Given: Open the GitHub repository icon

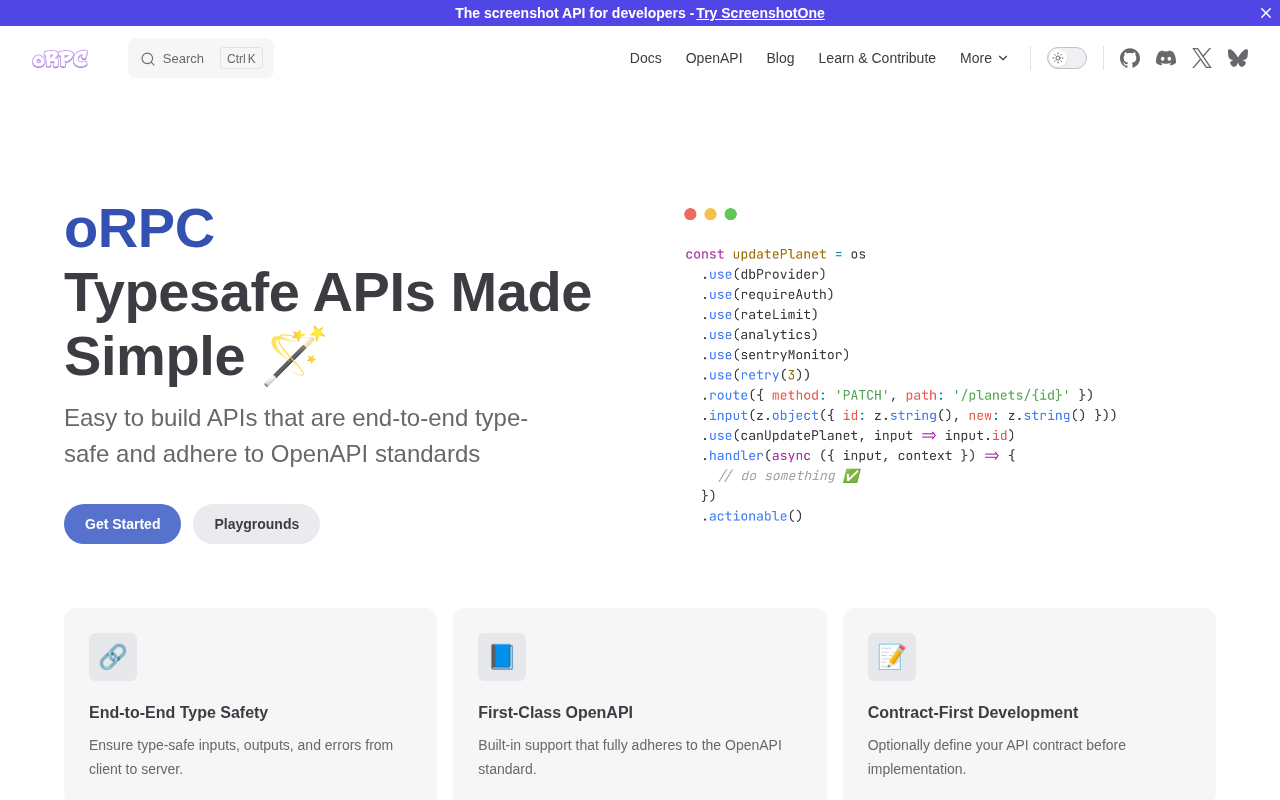Looking at the screenshot, I should point(1130,58).
